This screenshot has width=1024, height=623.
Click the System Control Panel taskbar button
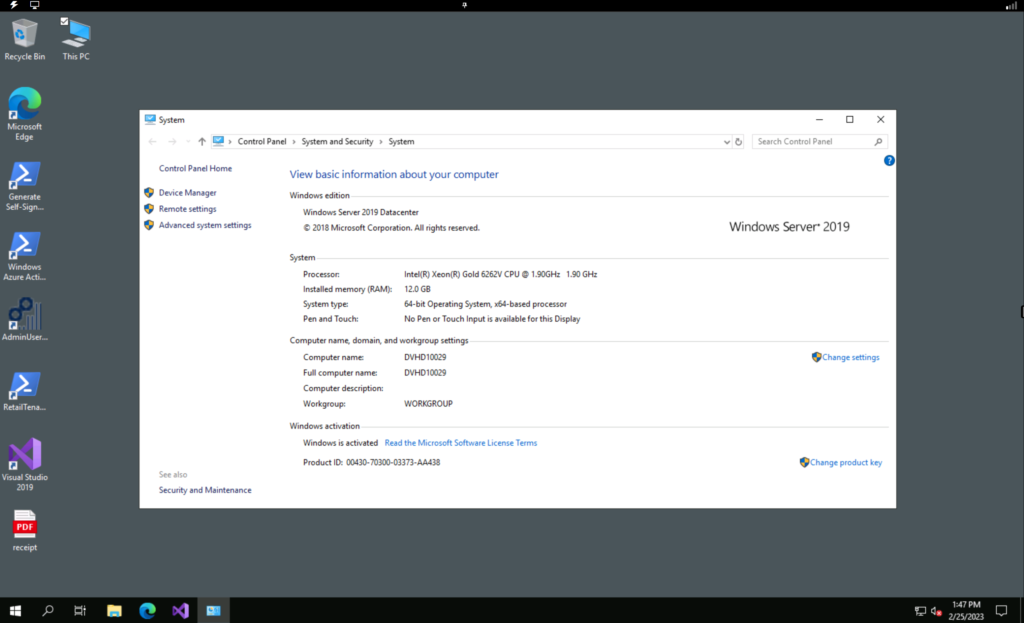pos(214,611)
